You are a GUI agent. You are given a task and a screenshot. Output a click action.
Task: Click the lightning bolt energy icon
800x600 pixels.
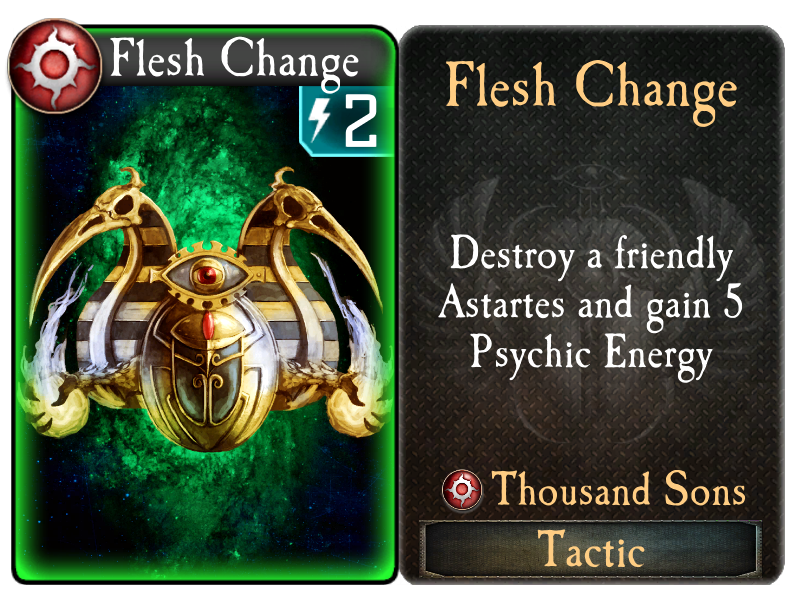[320, 120]
